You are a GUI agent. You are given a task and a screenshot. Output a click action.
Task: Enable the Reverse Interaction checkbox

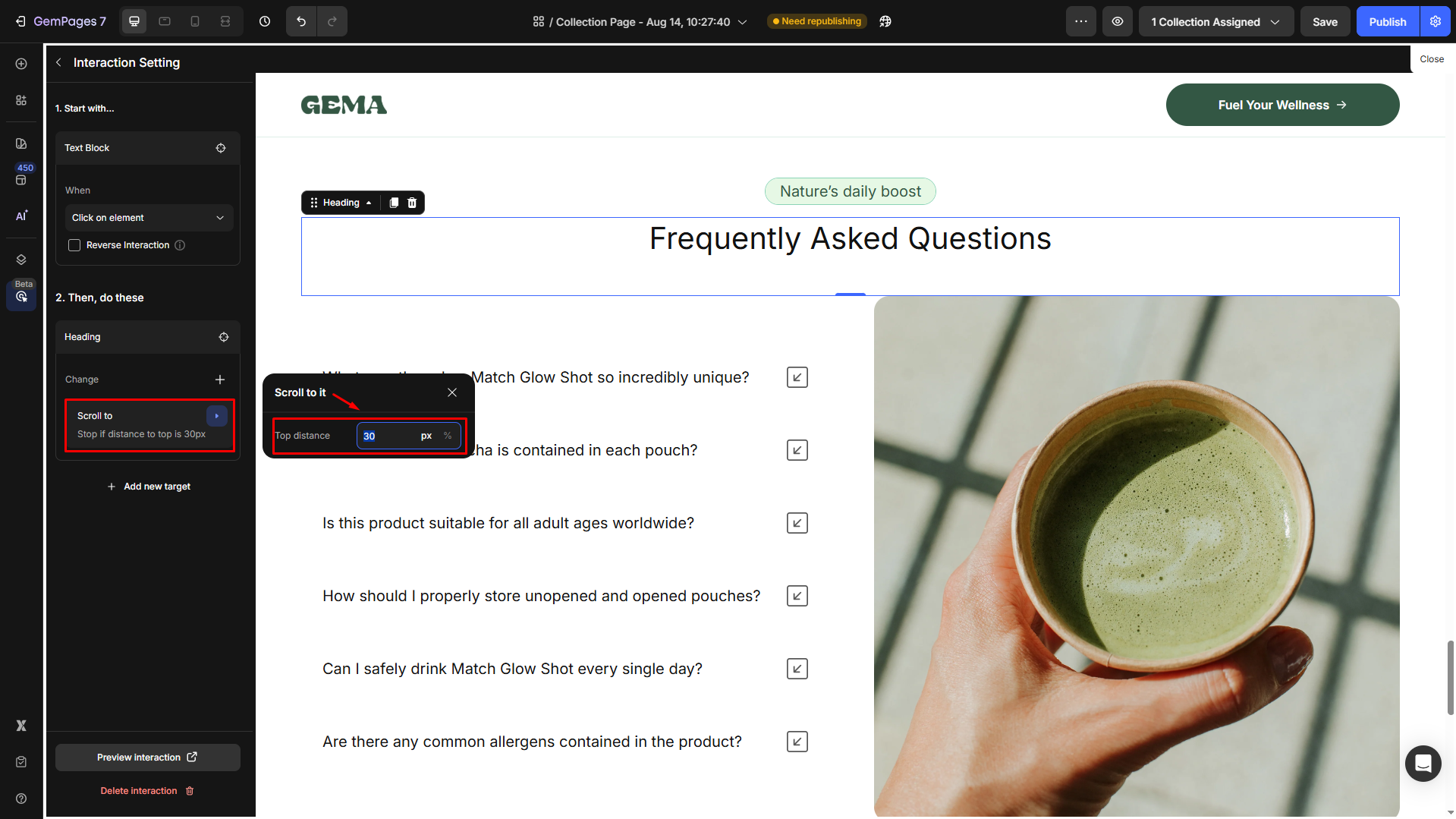click(74, 245)
